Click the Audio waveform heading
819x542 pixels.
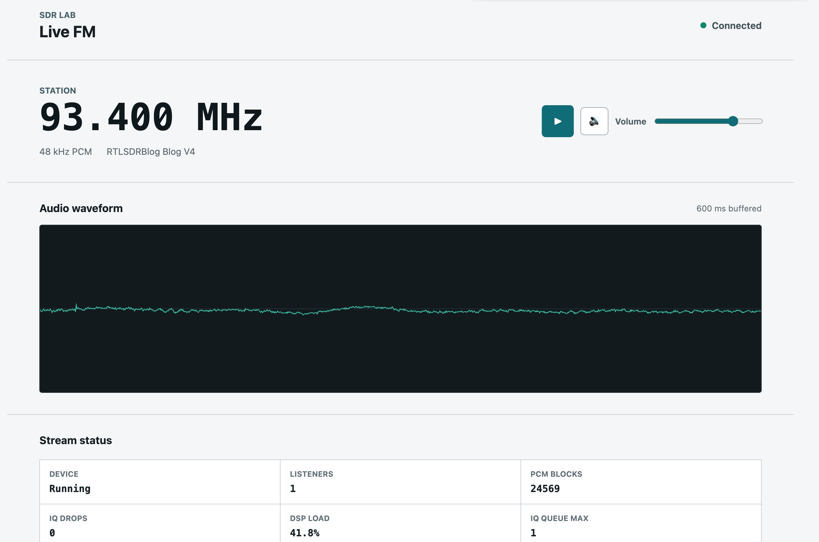pyautogui.click(x=81, y=208)
